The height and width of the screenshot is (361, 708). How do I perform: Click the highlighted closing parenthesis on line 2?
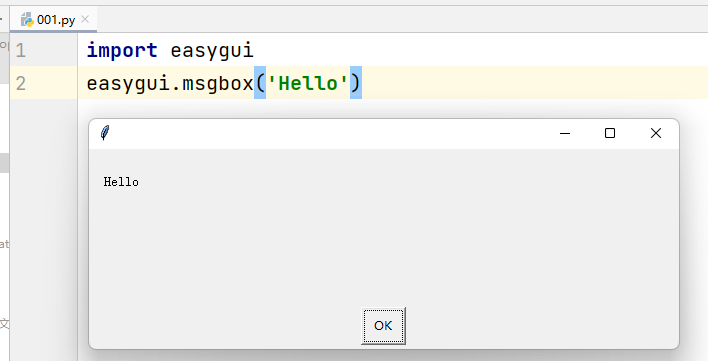(356, 83)
